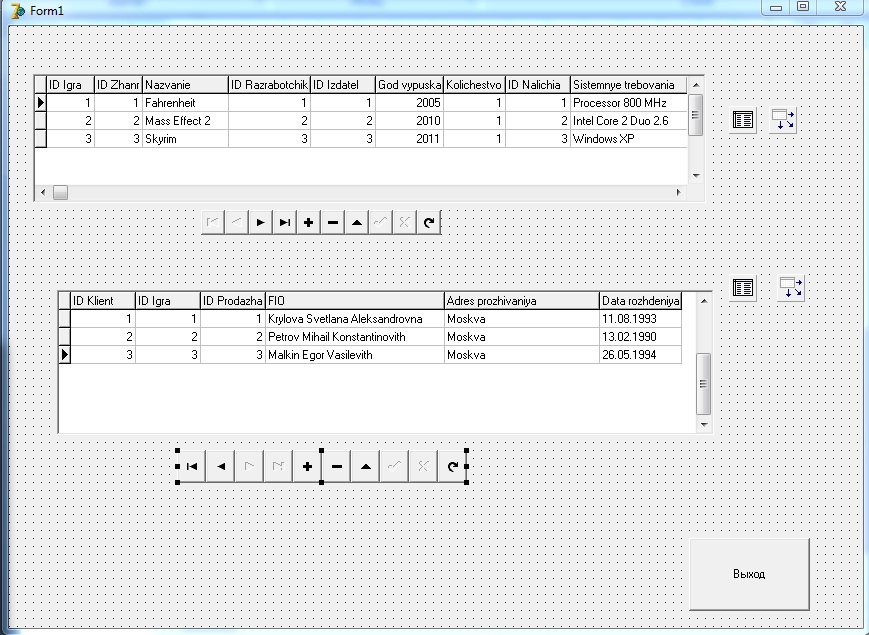Click upper grid horizontal scrollbar thumb
The height and width of the screenshot is (635, 869).
point(60,192)
